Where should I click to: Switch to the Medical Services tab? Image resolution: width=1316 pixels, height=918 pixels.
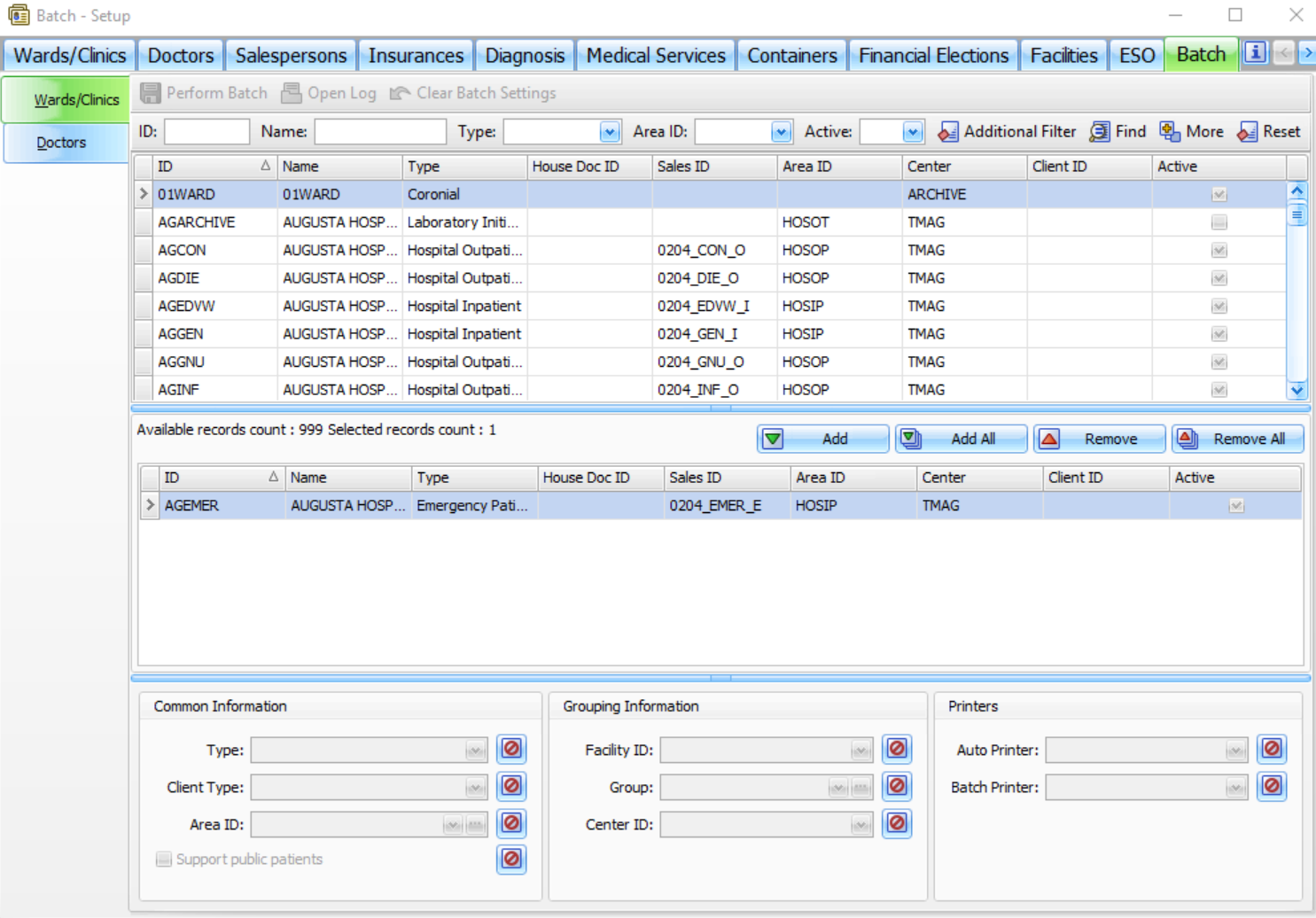[x=656, y=55]
